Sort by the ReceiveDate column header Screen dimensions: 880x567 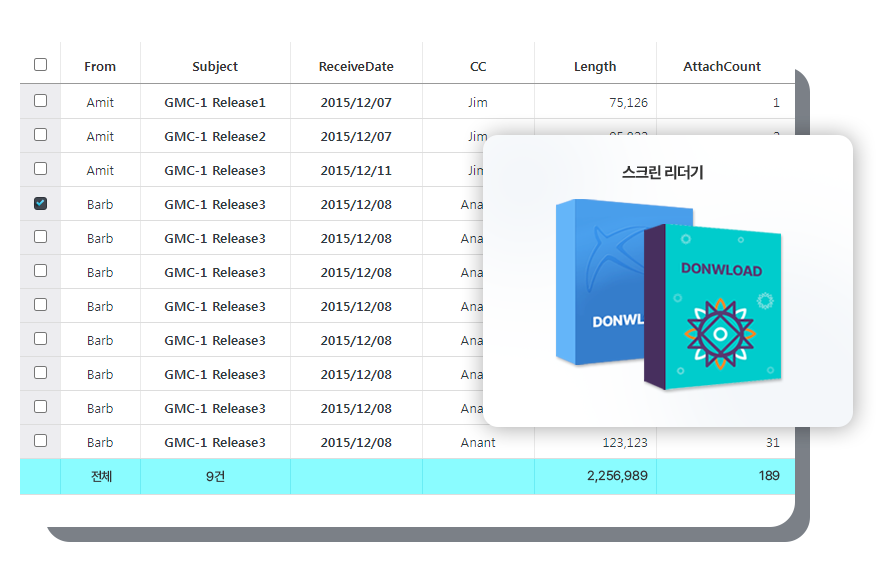[x=356, y=67]
